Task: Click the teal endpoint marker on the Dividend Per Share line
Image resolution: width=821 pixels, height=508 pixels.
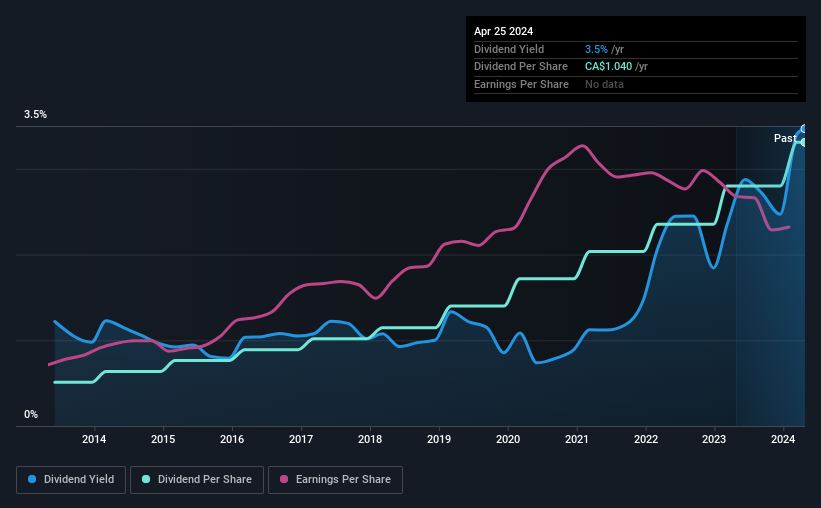Action: tap(804, 142)
